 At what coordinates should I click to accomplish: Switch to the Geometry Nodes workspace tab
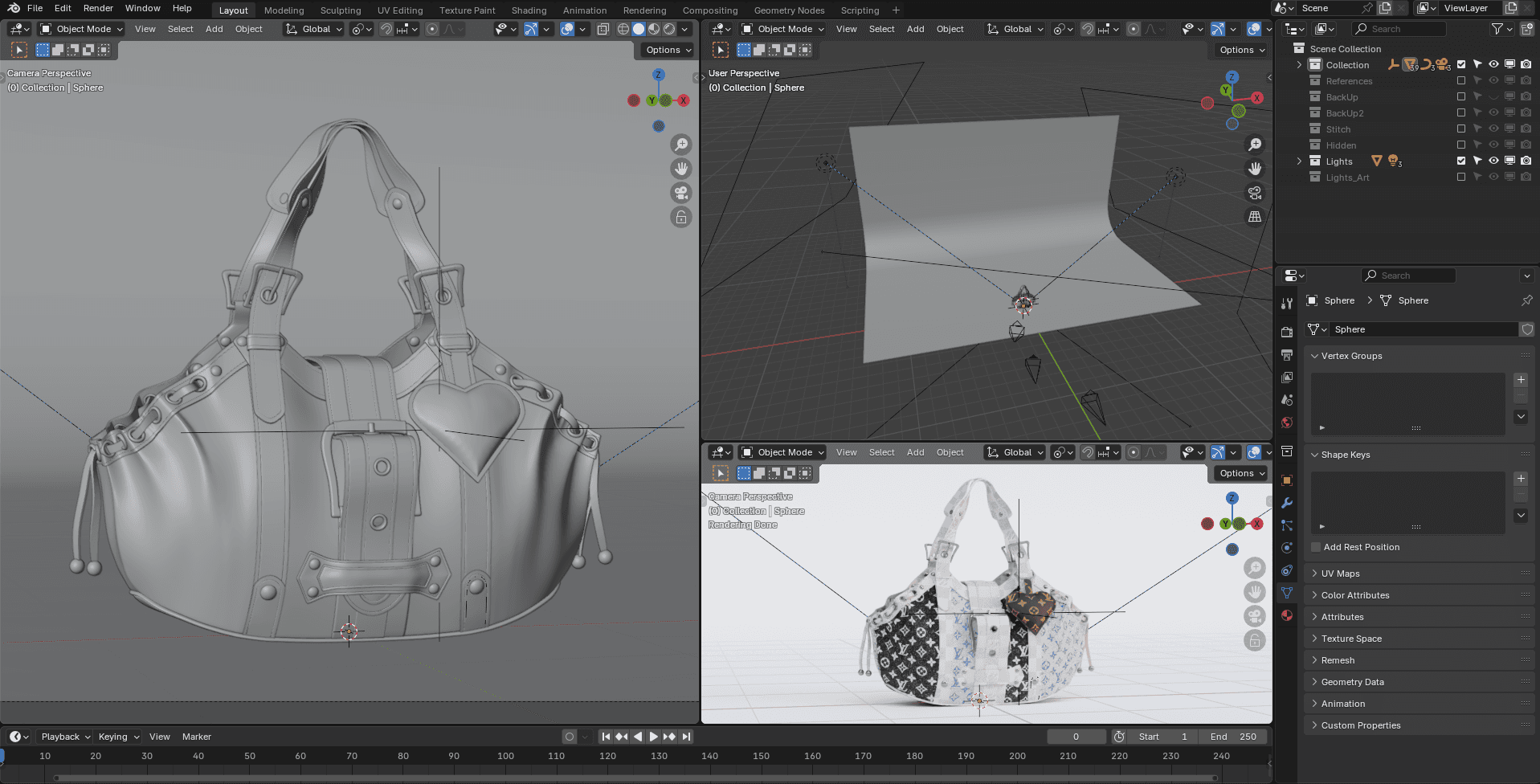point(789,10)
